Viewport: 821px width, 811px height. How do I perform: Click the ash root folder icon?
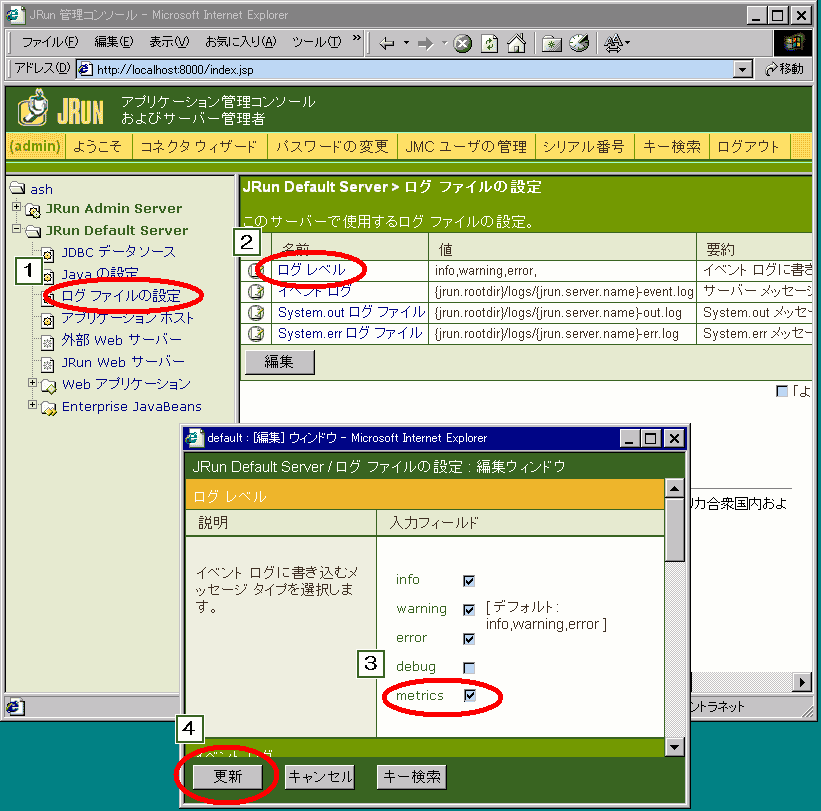click(17, 188)
